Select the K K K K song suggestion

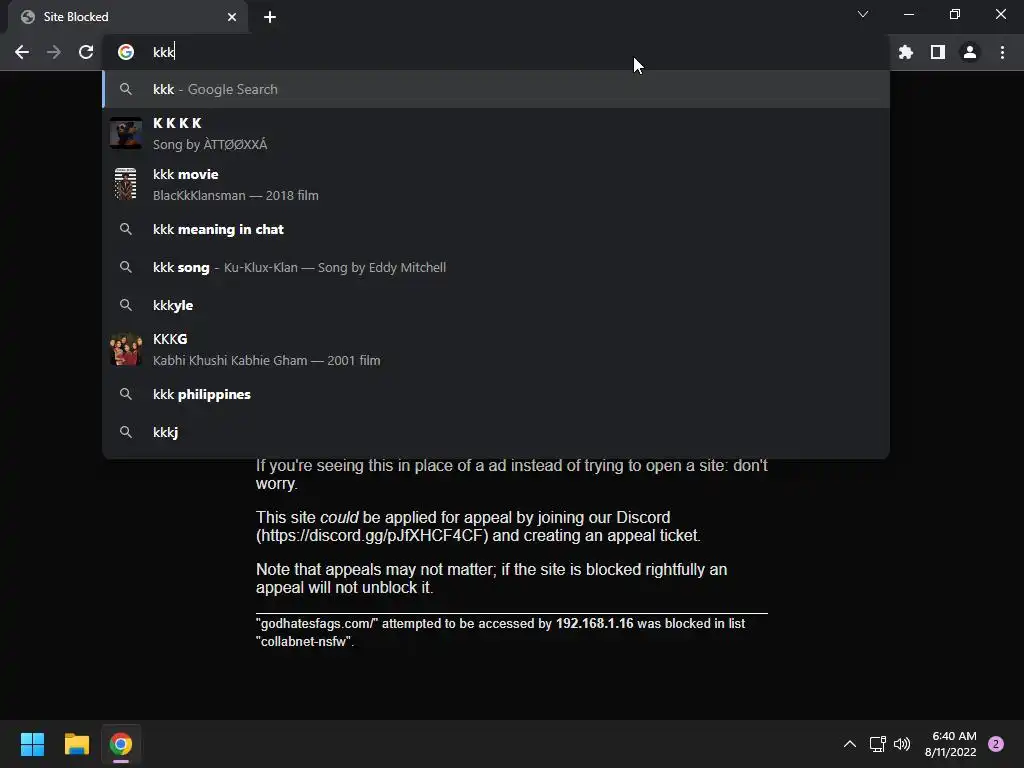496,134
